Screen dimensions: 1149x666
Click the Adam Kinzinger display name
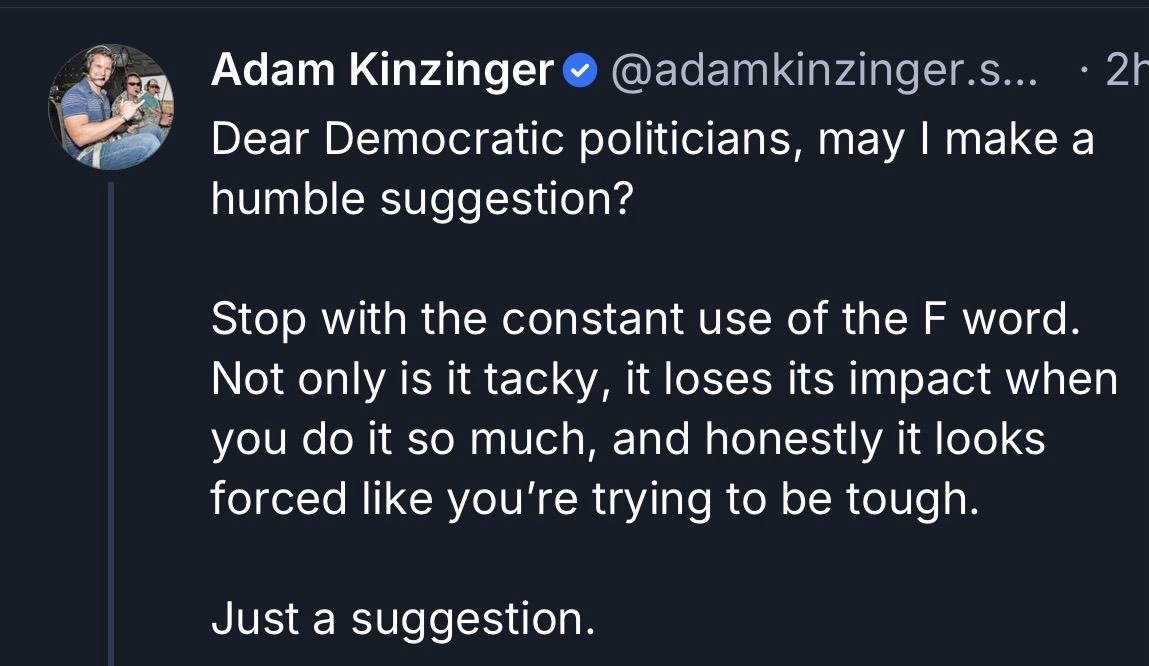(382, 70)
